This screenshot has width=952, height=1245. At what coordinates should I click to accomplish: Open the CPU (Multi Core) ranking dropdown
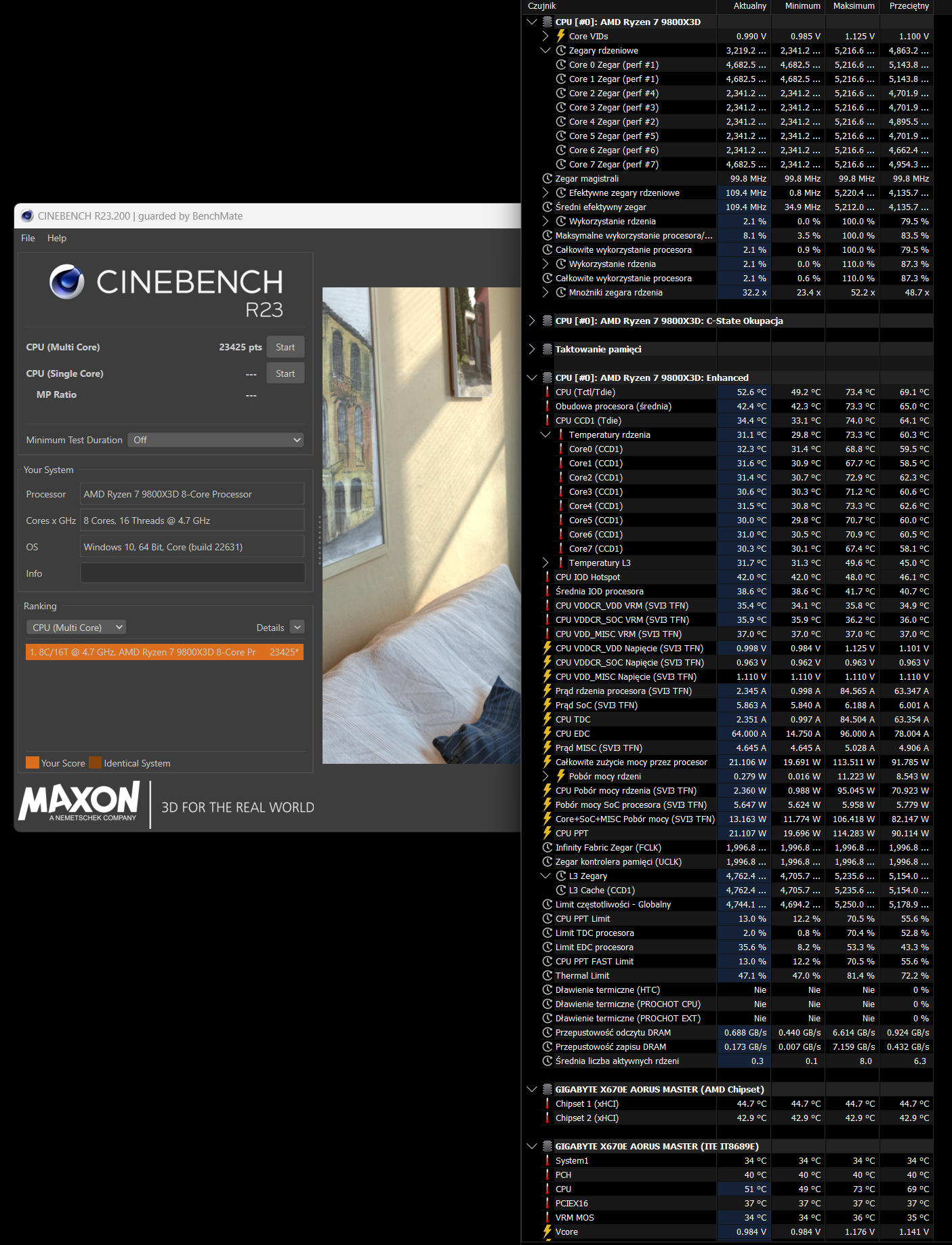point(76,628)
